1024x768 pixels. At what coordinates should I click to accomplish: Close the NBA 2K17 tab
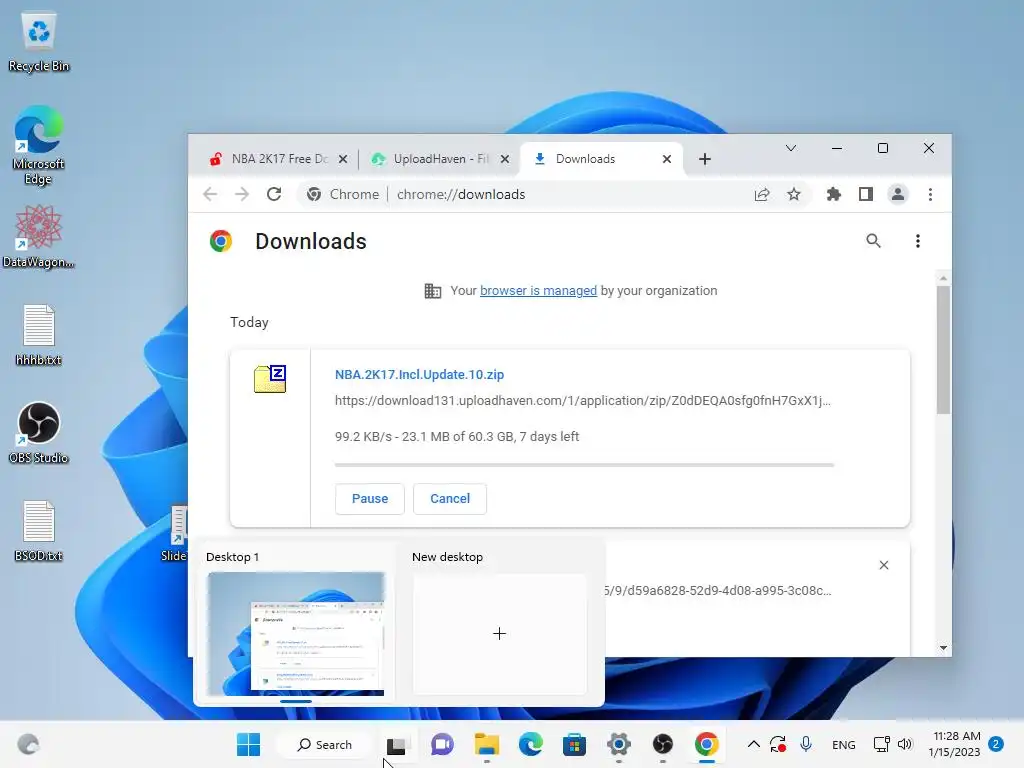[343, 159]
